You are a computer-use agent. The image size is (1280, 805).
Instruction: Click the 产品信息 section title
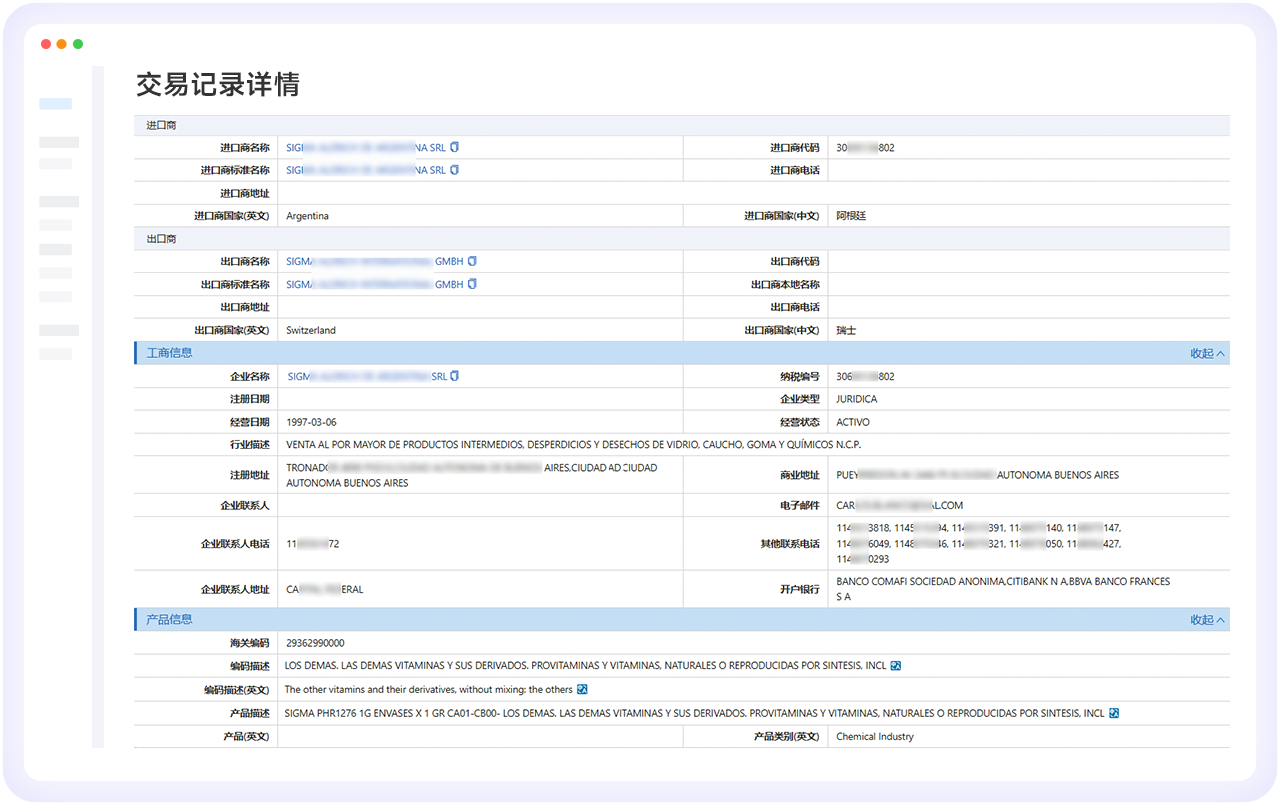pos(169,620)
